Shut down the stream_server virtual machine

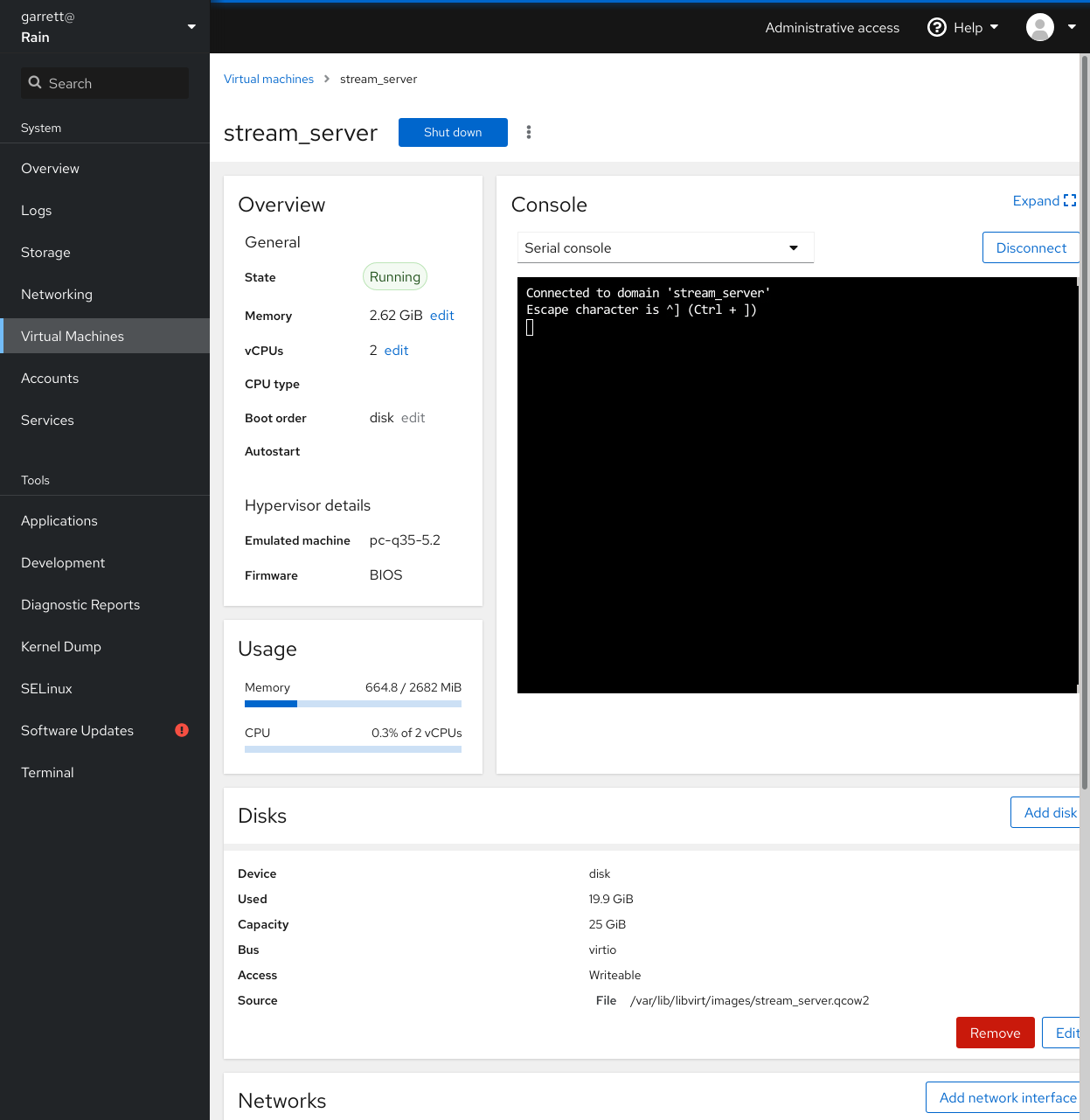(x=452, y=132)
